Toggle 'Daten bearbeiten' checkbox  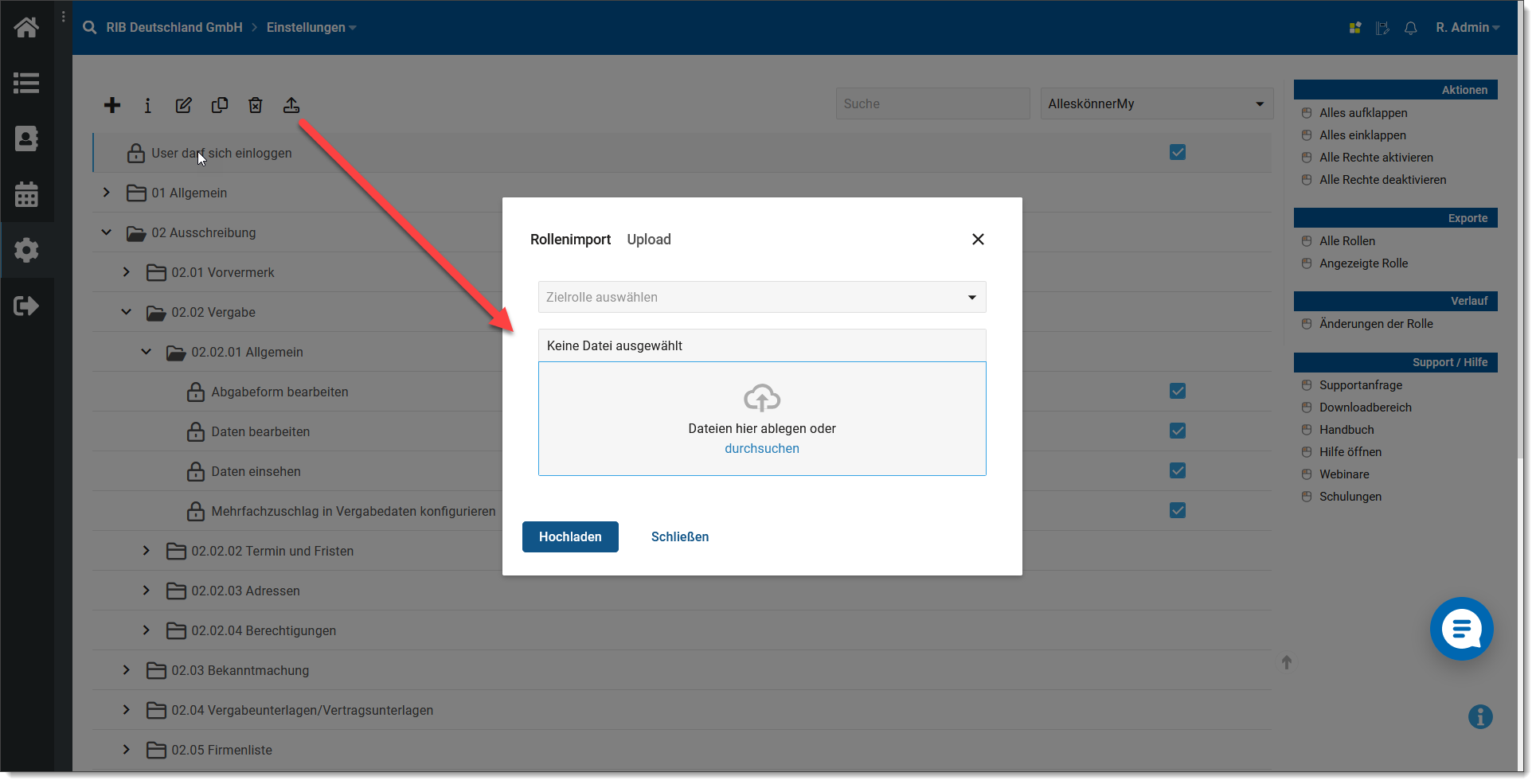(1178, 431)
